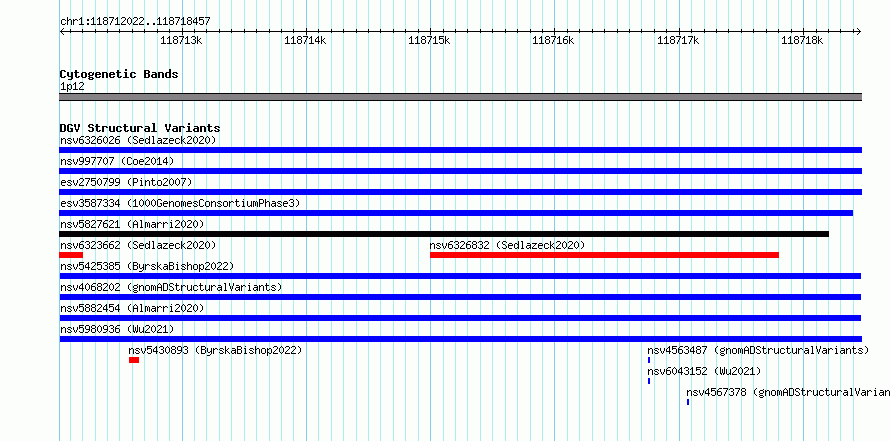890x441 pixels.
Task: Click the nsv5425385 (ByrskaBishop2022) label
Action: click(x=147, y=266)
